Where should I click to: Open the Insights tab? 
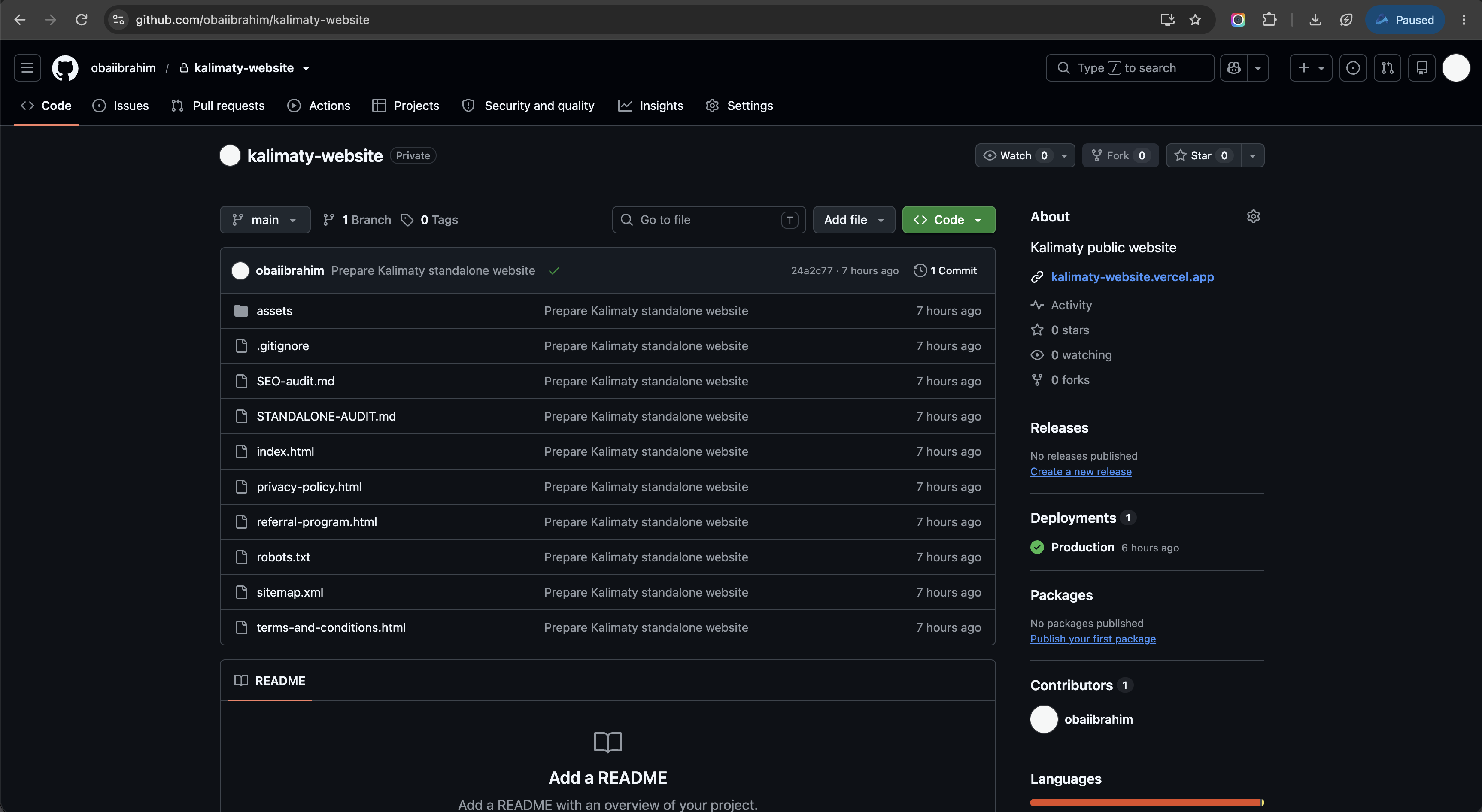point(651,105)
